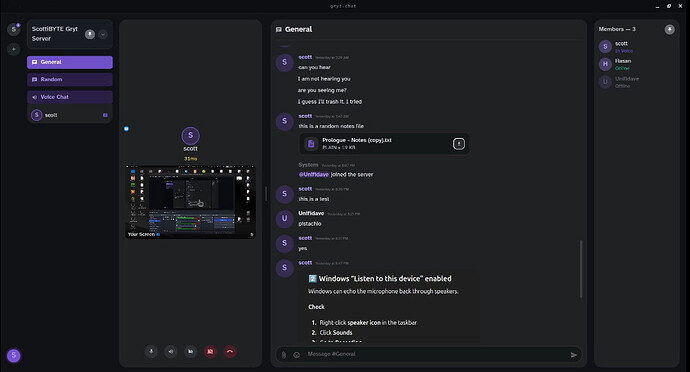
Task: Open scott in the Members list
Action: [x=636, y=47]
